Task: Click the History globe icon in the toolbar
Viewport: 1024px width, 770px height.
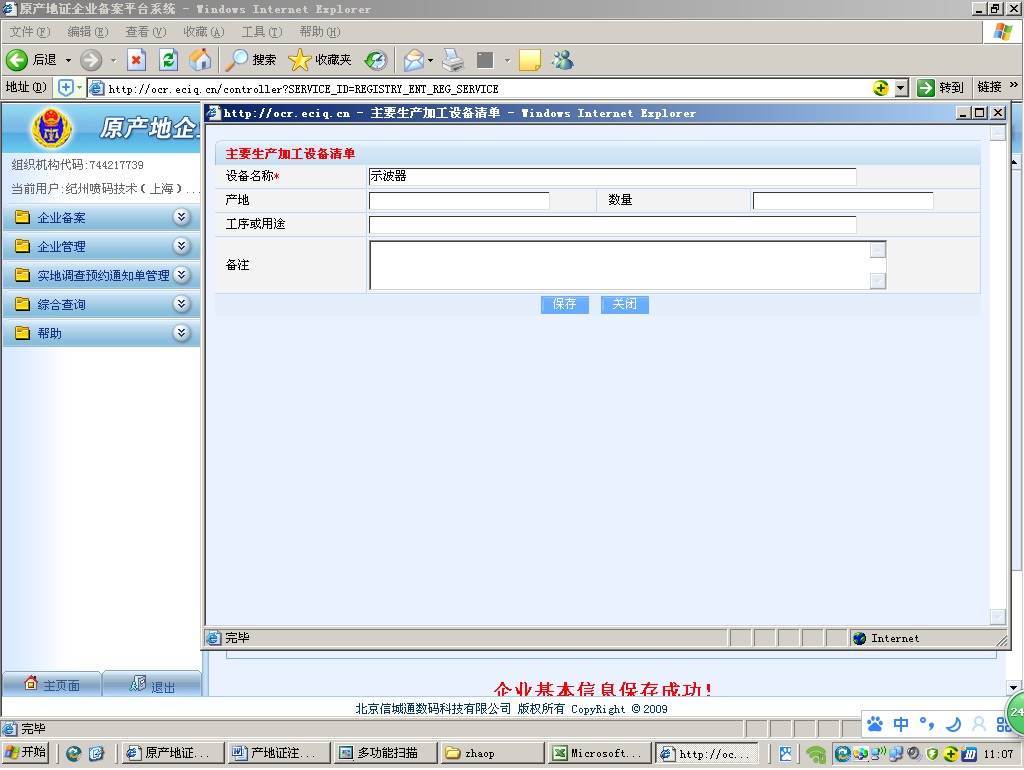Action: click(375, 60)
